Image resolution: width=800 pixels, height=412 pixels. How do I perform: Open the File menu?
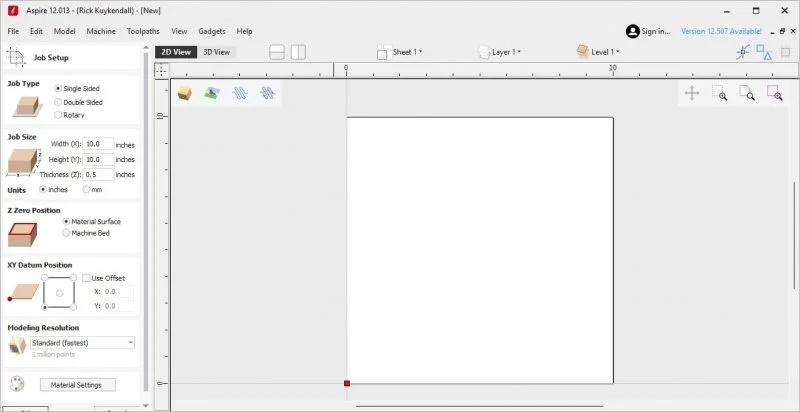tap(13, 31)
